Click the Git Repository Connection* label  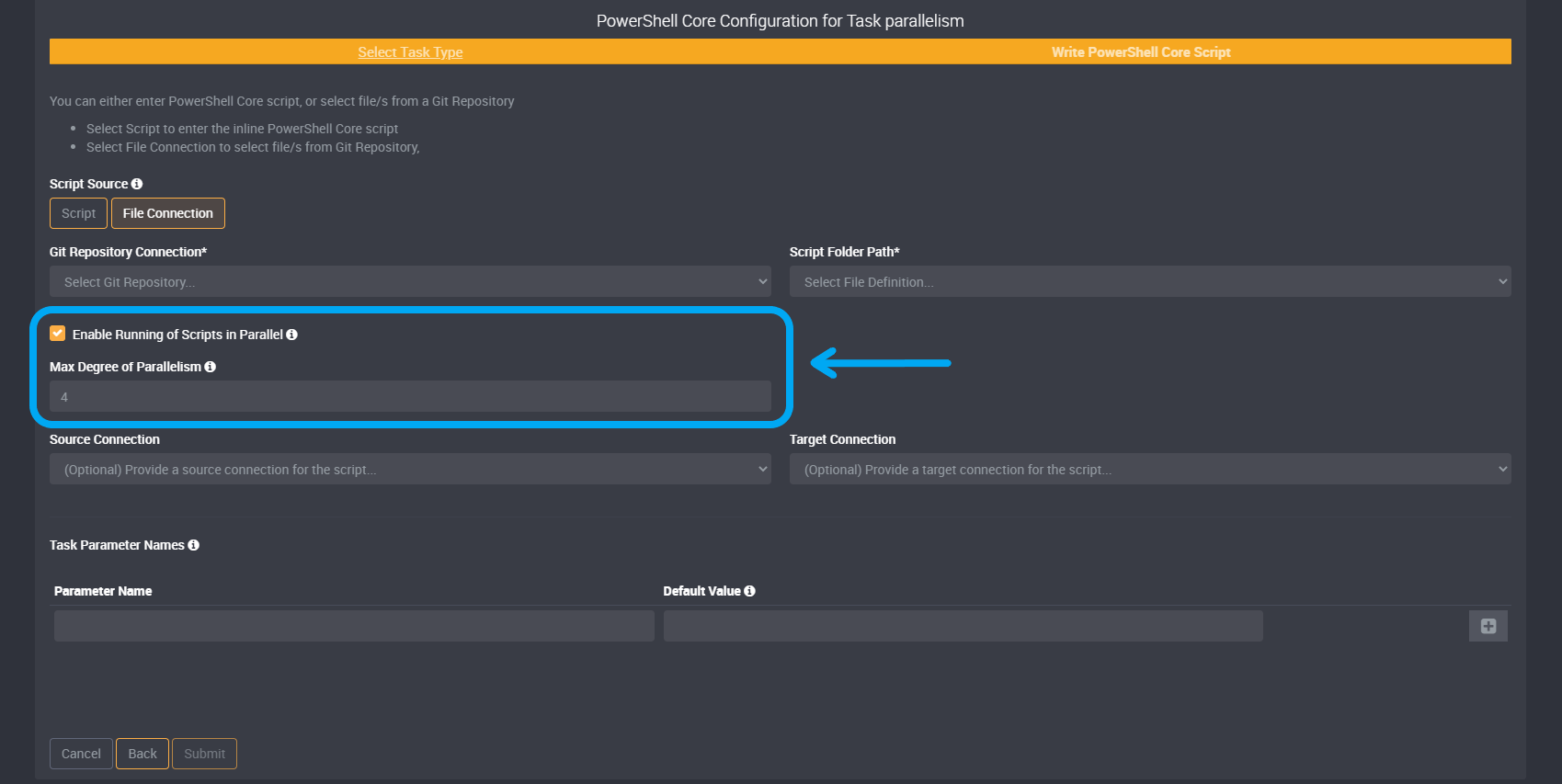click(x=128, y=252)
